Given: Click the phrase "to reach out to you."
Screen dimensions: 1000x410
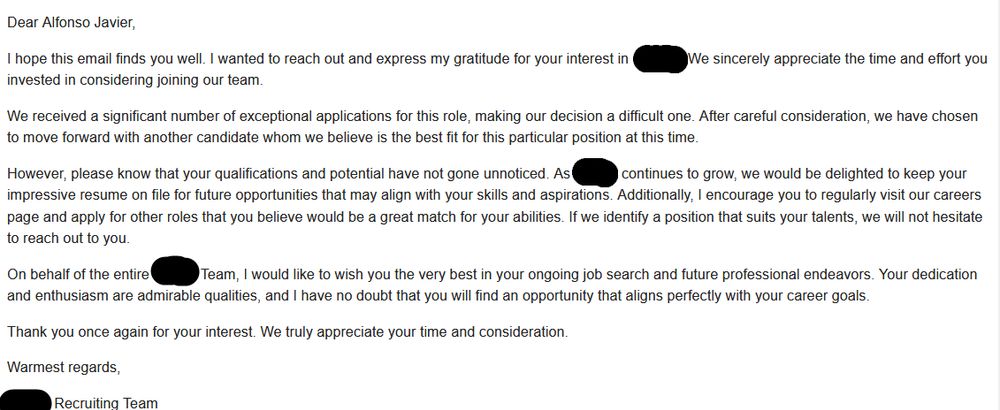Looking at the screenshot, I should [x=68, y=239].
